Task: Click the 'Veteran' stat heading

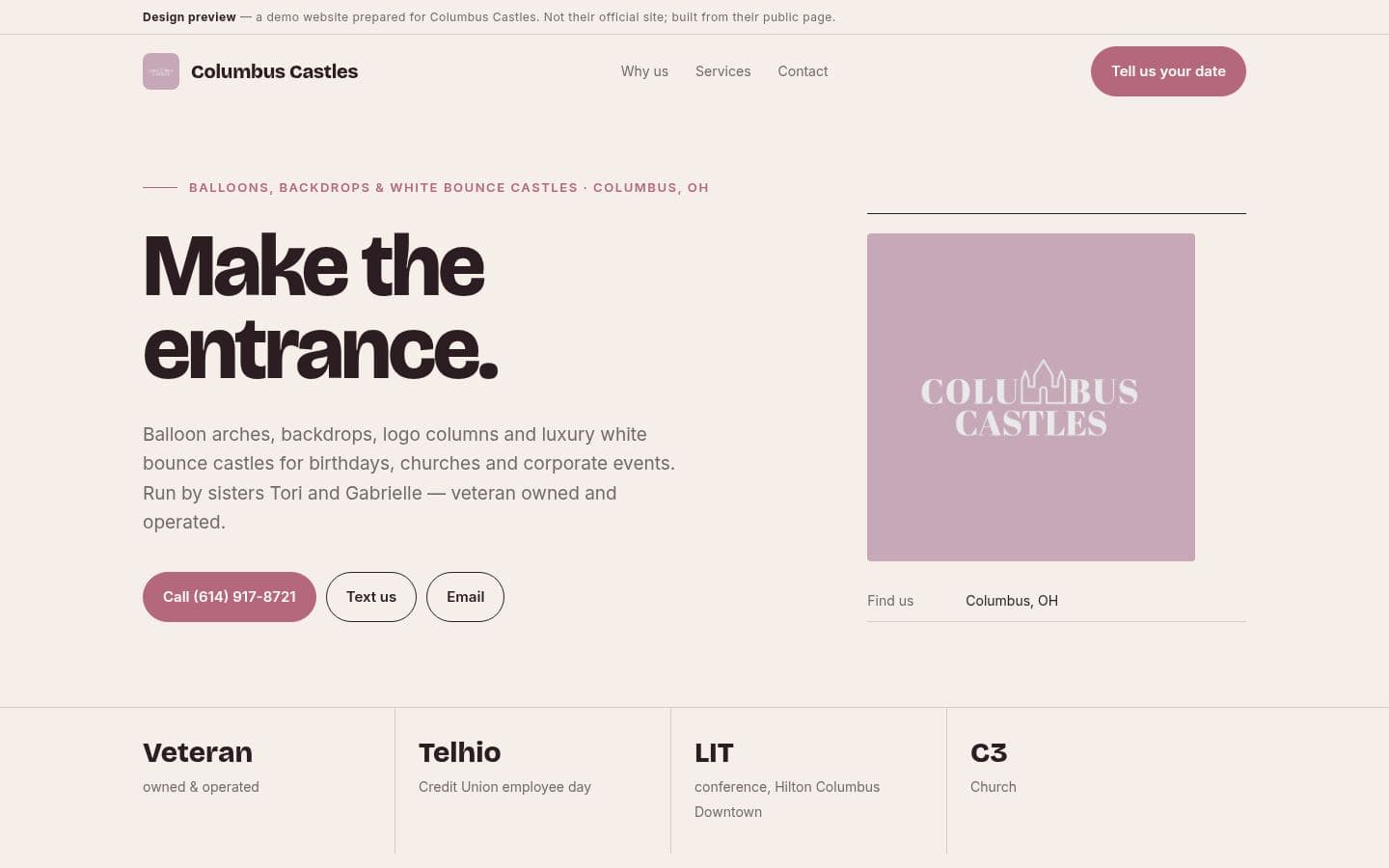Action: point(198,752)
